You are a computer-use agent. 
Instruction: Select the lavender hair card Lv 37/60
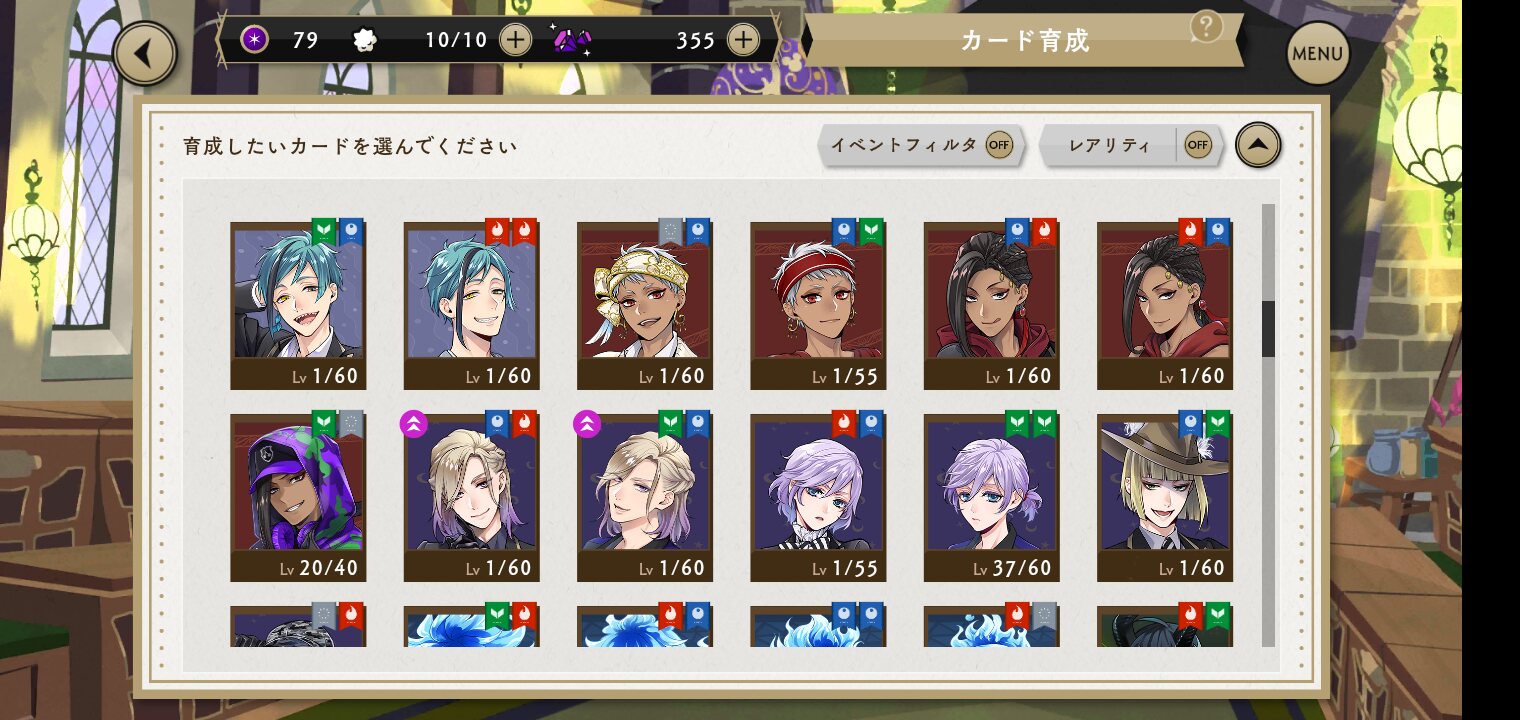[992, 498]
